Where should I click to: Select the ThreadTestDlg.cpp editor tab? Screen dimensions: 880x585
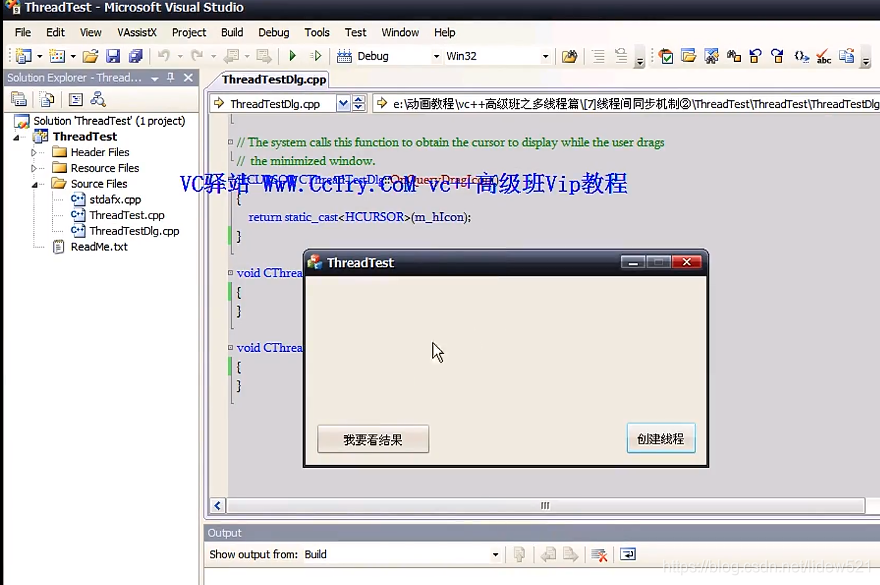[x=274, y=80]
